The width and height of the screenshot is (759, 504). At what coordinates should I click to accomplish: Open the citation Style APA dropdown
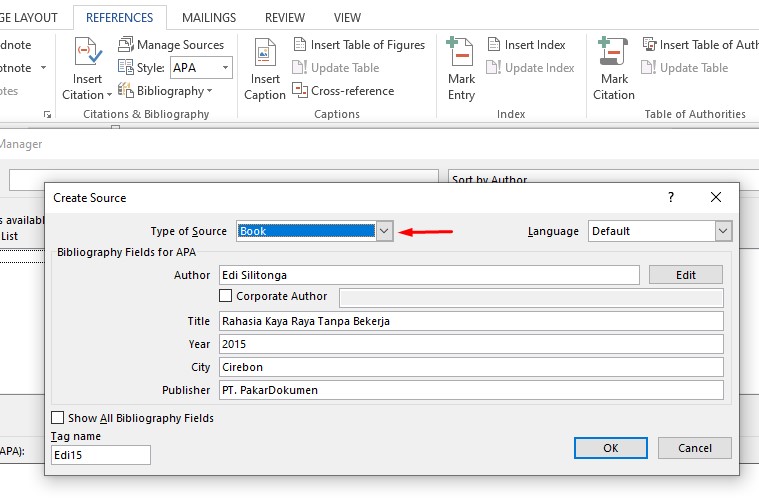(x=225, y=67)
